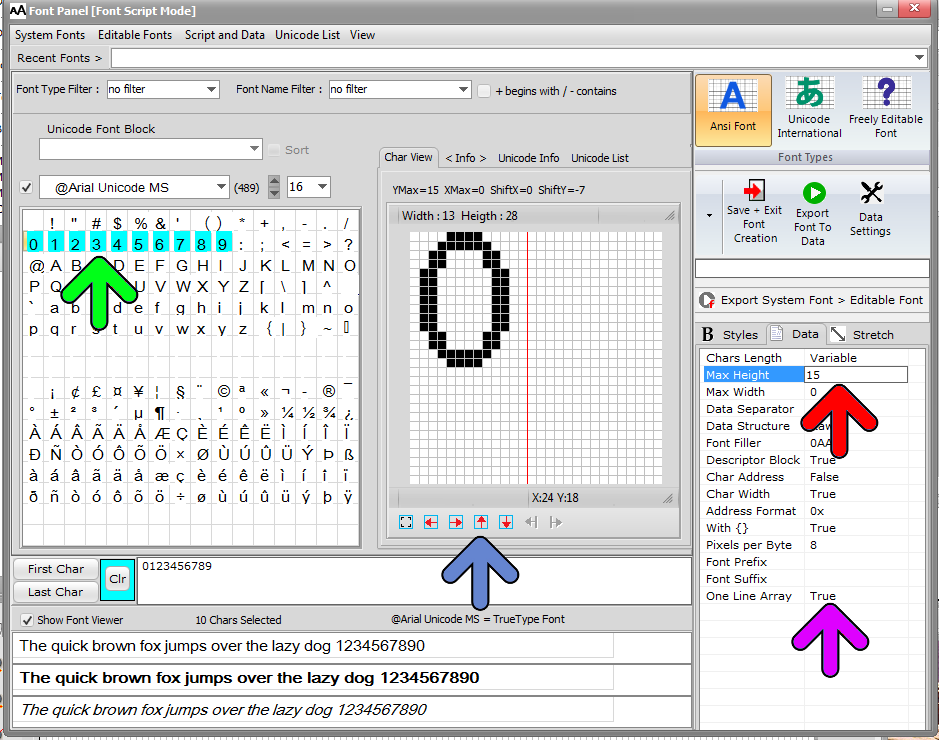The image size is (939, 740).
Task: Decrease font size with stepper down arrow
Action: click(x=274, y=193)
